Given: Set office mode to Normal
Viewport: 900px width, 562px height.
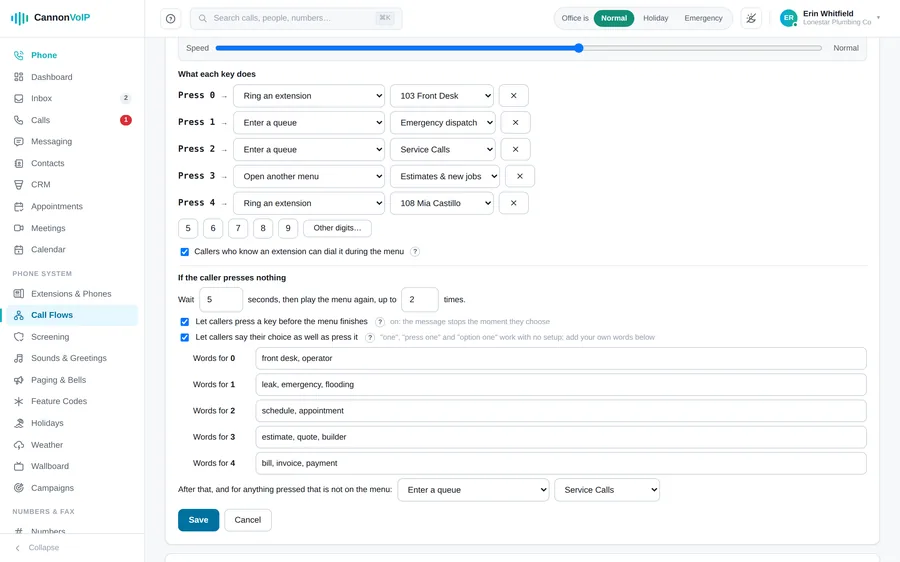Looking at the screenshot, I should (614, 18).
